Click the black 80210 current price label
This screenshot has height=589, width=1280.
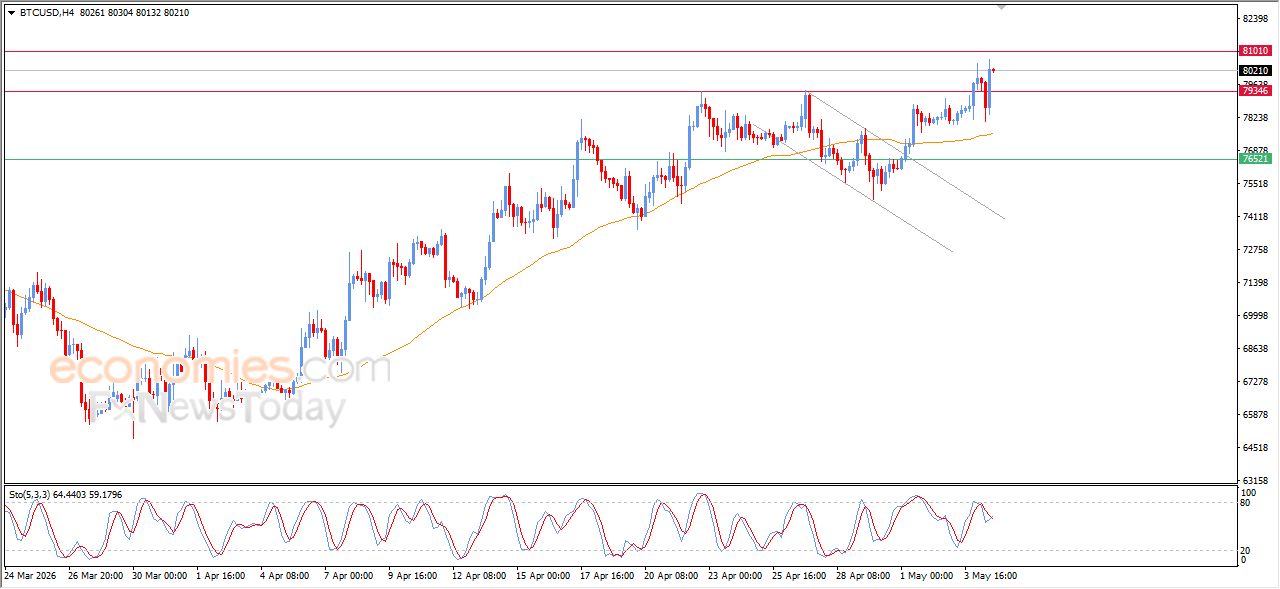(x=1254, y=71)
